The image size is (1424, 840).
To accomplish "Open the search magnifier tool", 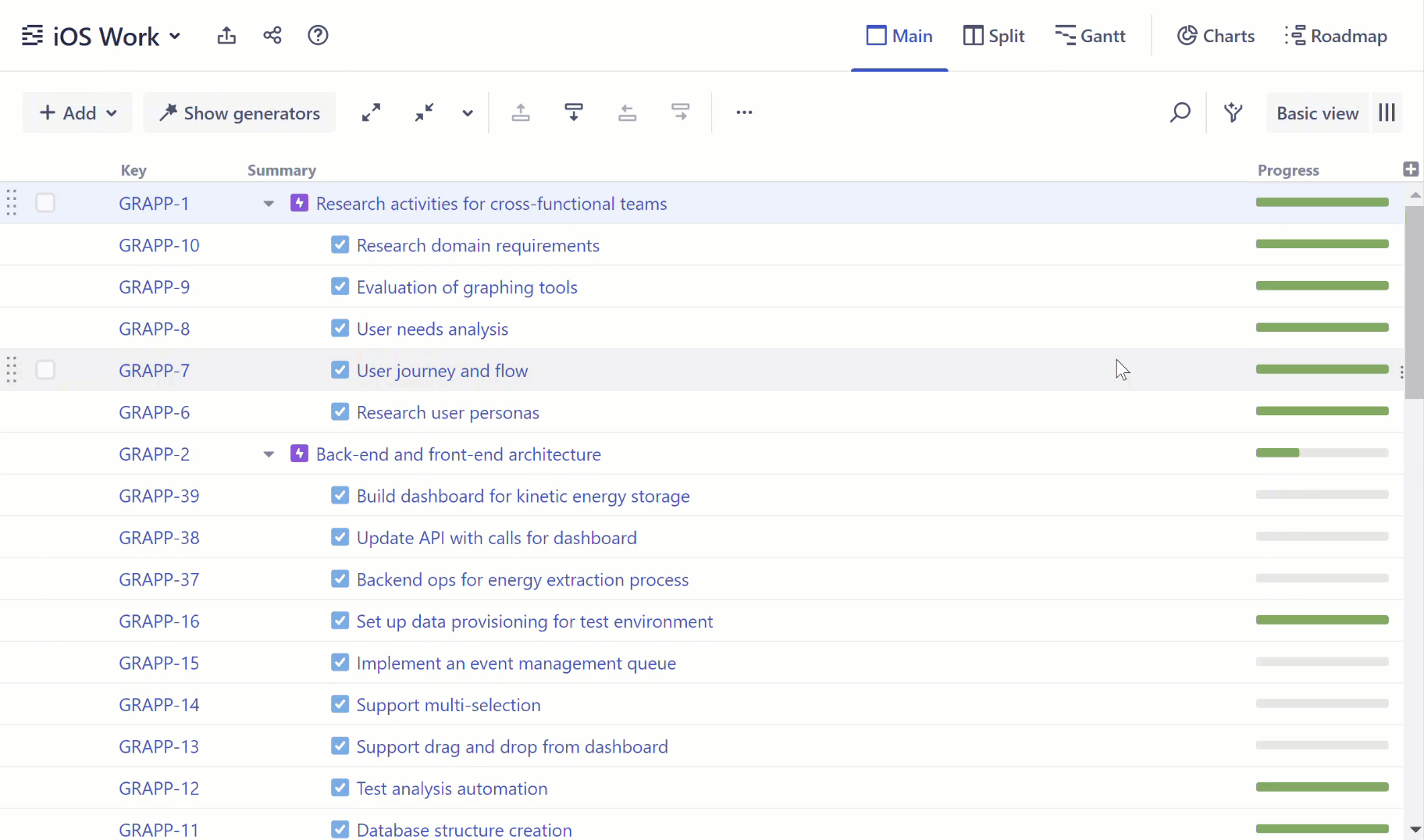I will click(1180, 113).
